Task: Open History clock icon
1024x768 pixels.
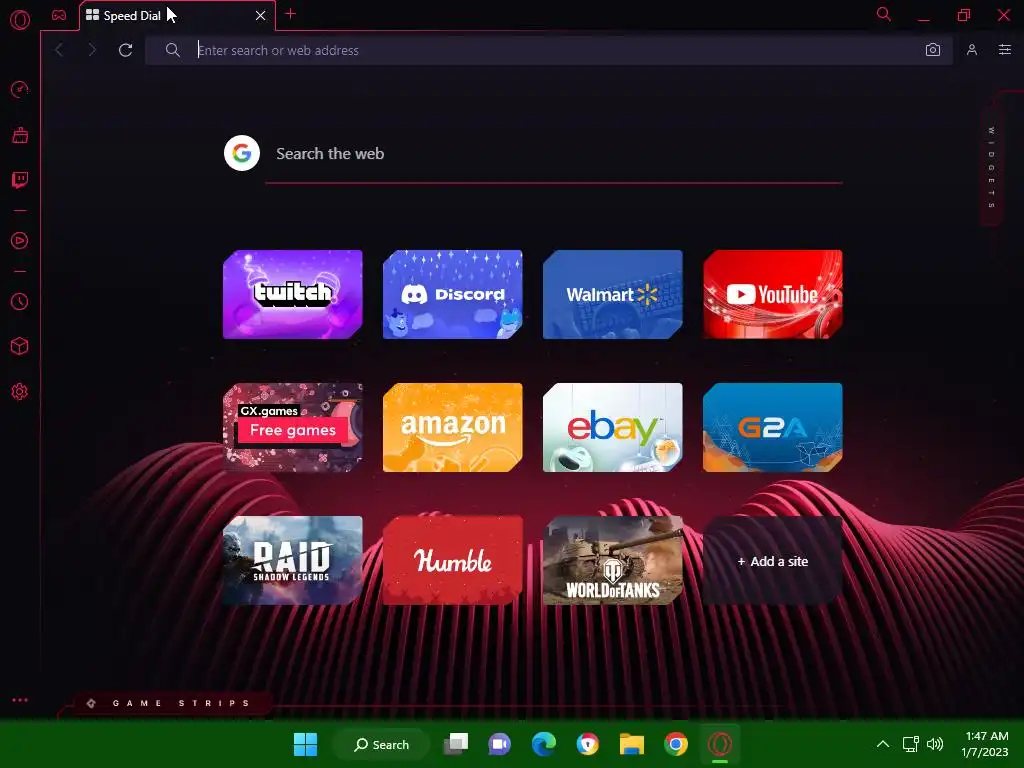Action: pos(20,302)
